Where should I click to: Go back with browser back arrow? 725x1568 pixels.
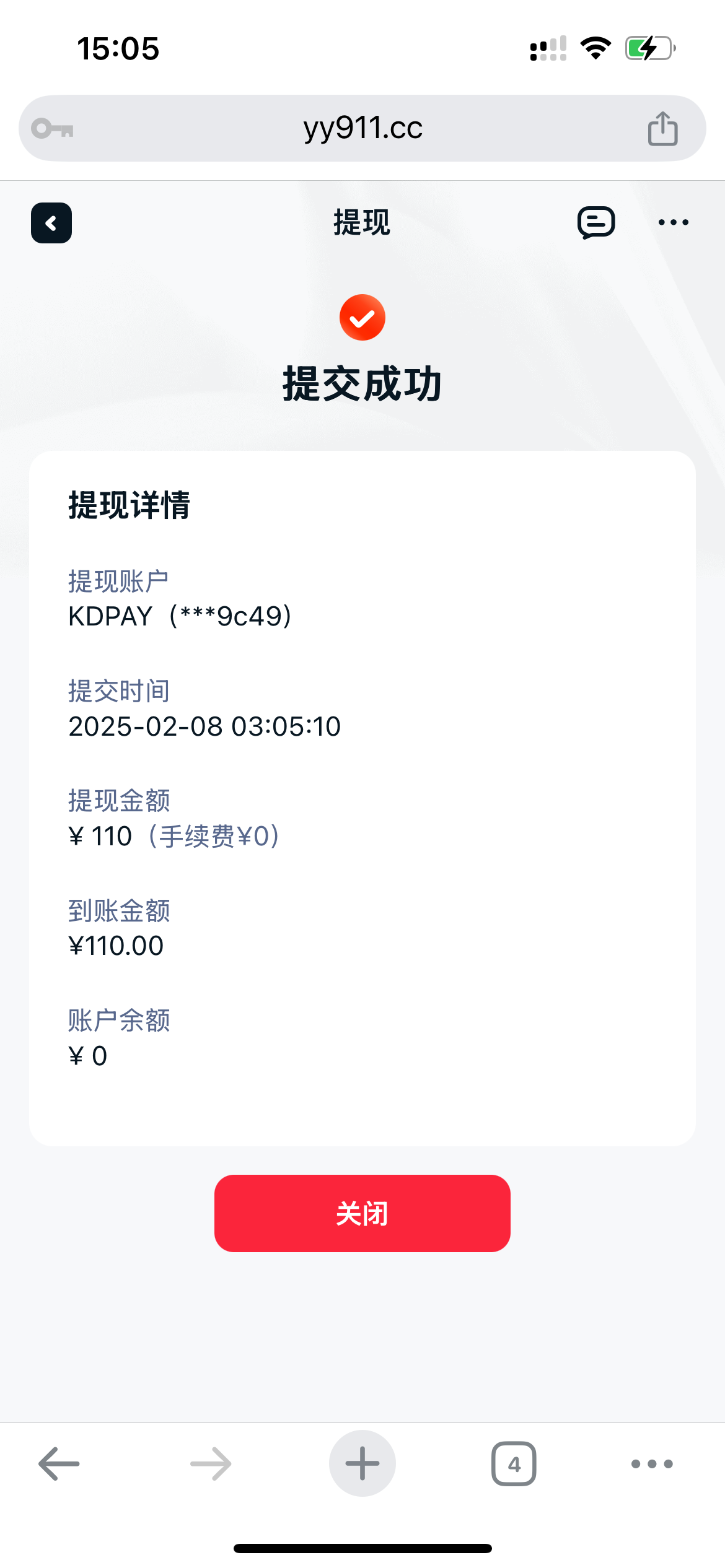pyautogui.click(x=59, y=1464)
